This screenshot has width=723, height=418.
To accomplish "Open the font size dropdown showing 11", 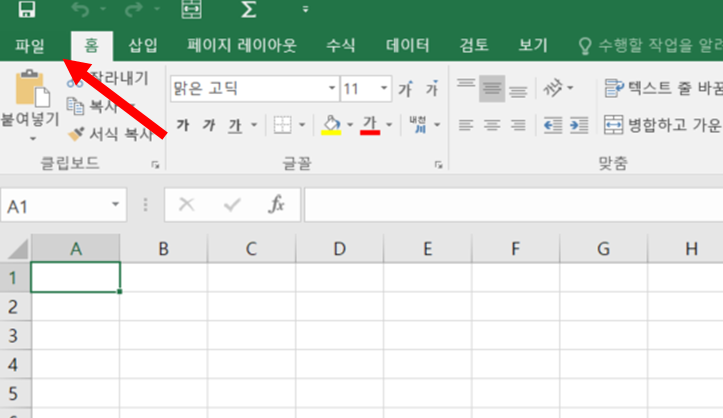I will 384,88.
